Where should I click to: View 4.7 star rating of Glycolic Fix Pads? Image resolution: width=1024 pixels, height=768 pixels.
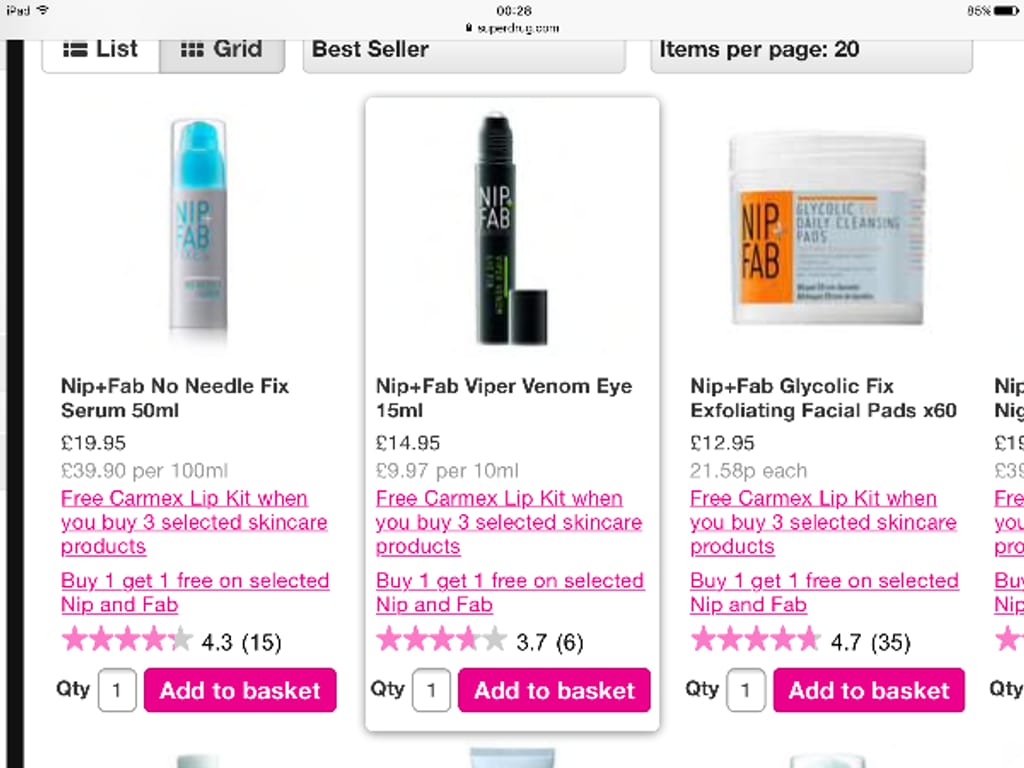(800, 641)
